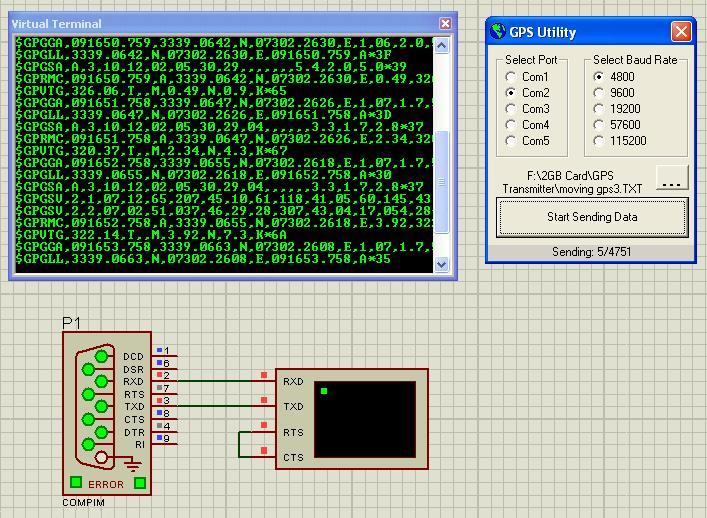Click the ERROR label on COMPIM
Screen dimensions: 707x518
point(106,485)
